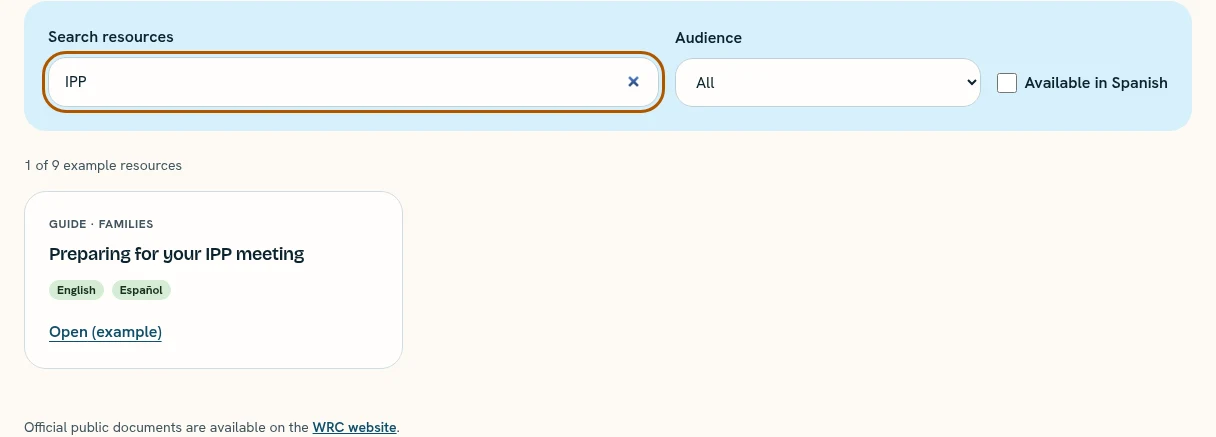Enable the Available in Spanish checkbox
1216x437 pixels.
click(1007, 83)
